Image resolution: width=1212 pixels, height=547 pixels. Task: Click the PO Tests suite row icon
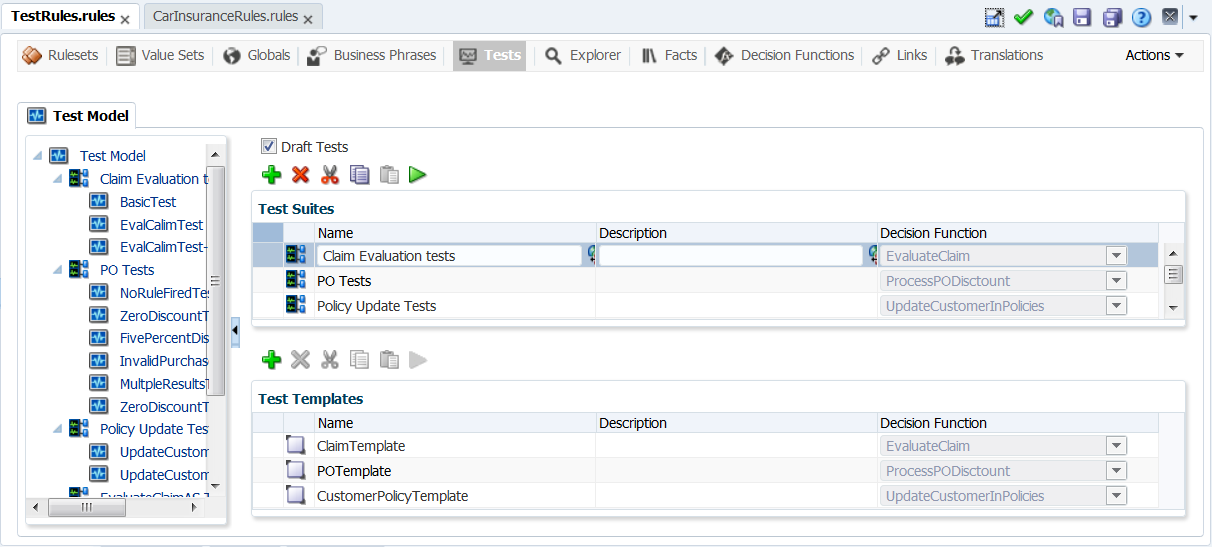pyautogui.click(x=296, y=281)
